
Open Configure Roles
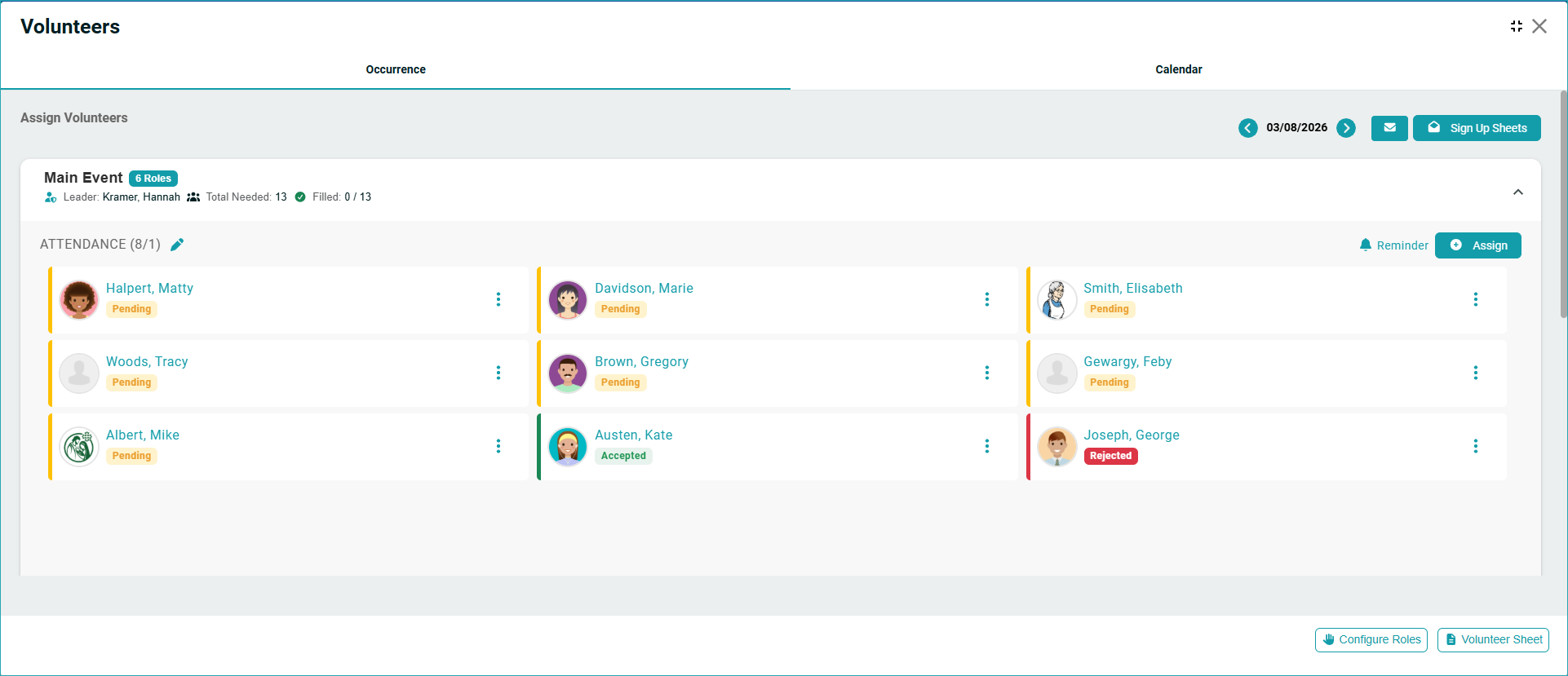1371,640
